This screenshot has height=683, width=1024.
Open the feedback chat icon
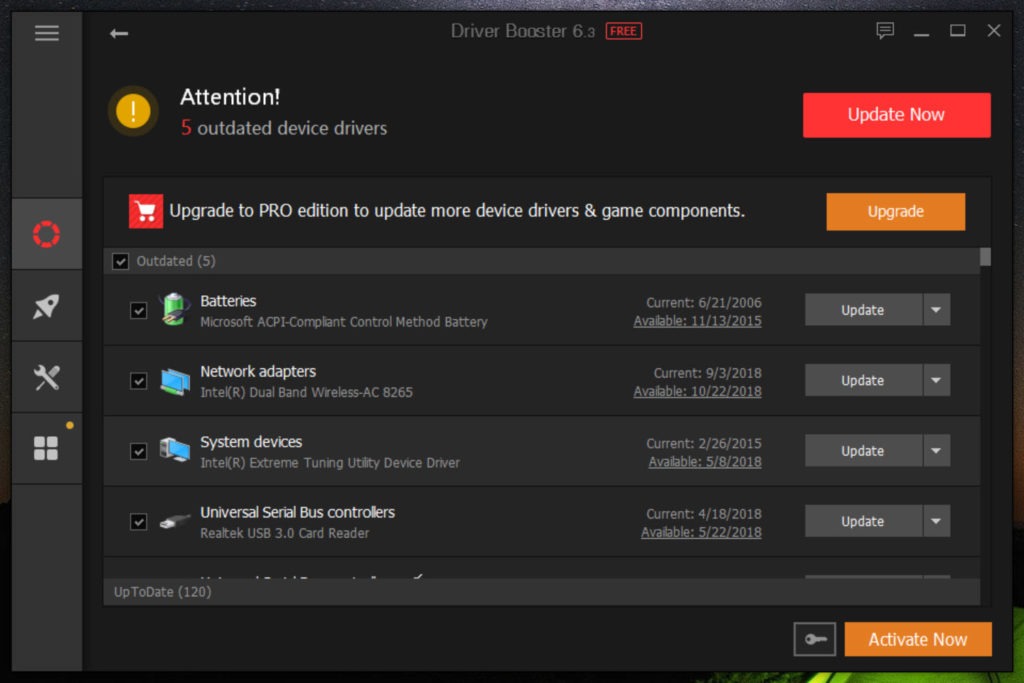point(885,31)
